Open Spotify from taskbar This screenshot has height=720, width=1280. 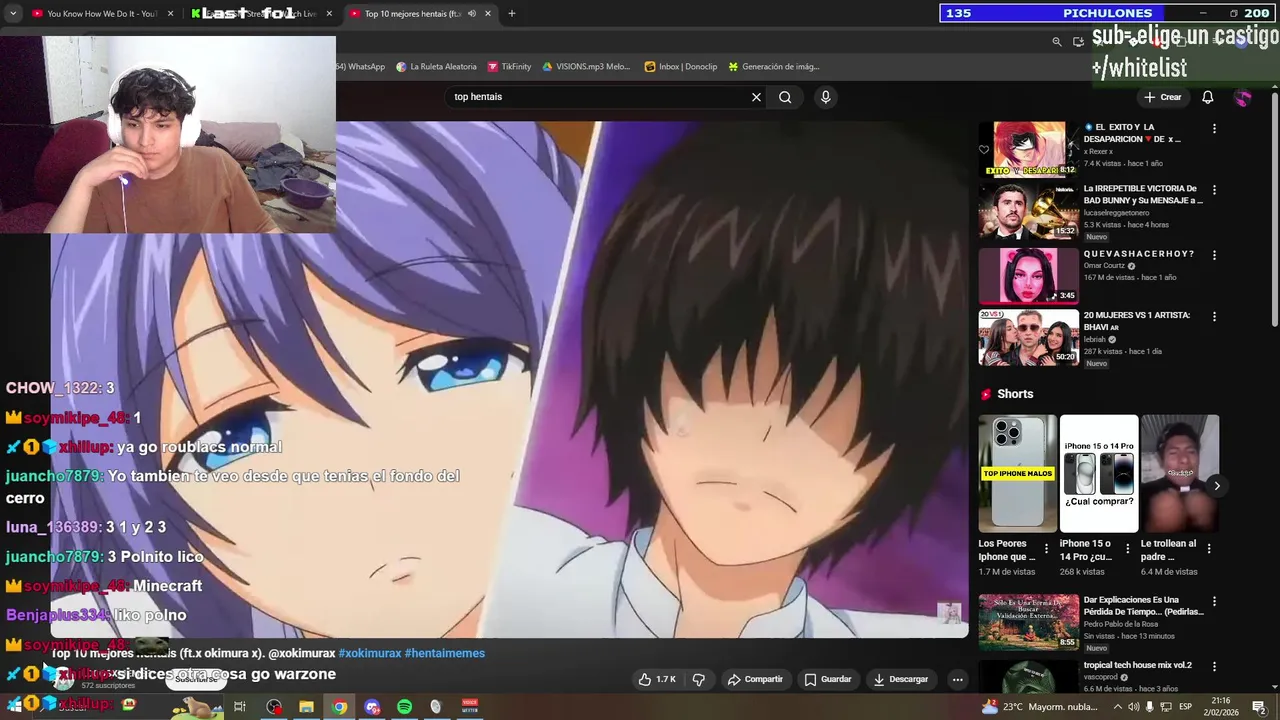click(404, 707)
